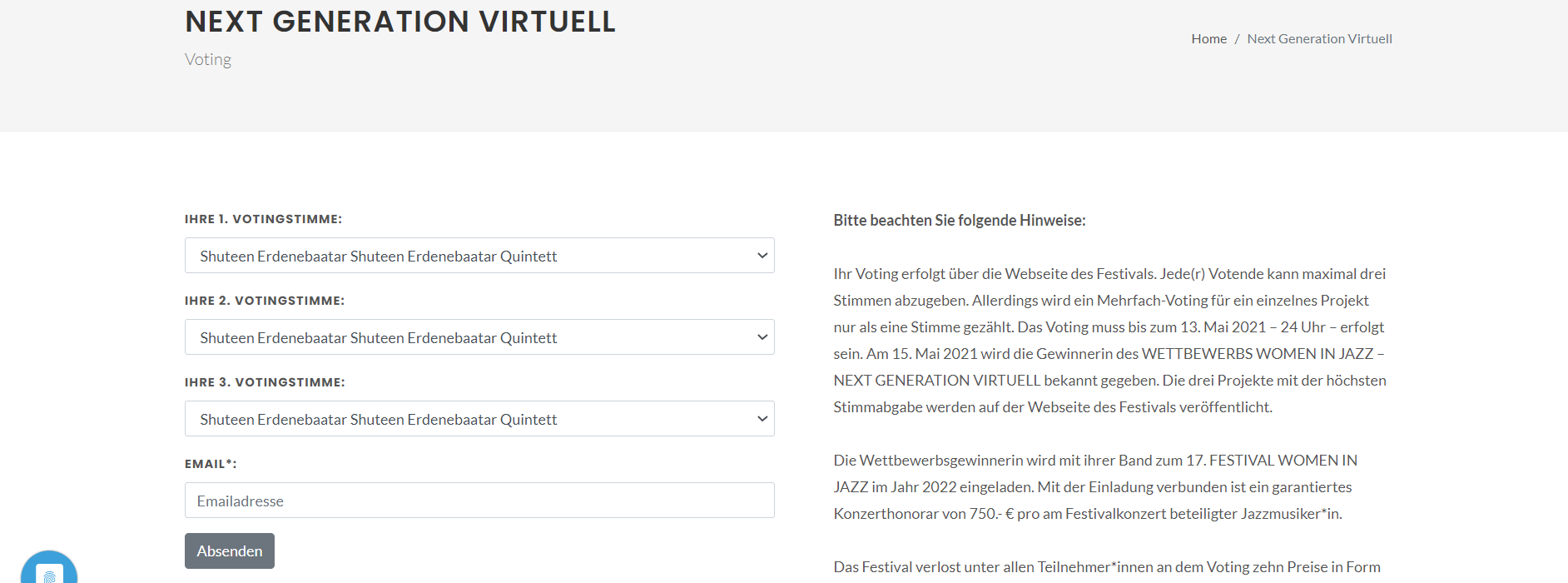The height and width of the screenshot is (583, 1568).
Task: Click the "IHRE 3. VOTINGSTIMME" label
Action: point(265,382)
